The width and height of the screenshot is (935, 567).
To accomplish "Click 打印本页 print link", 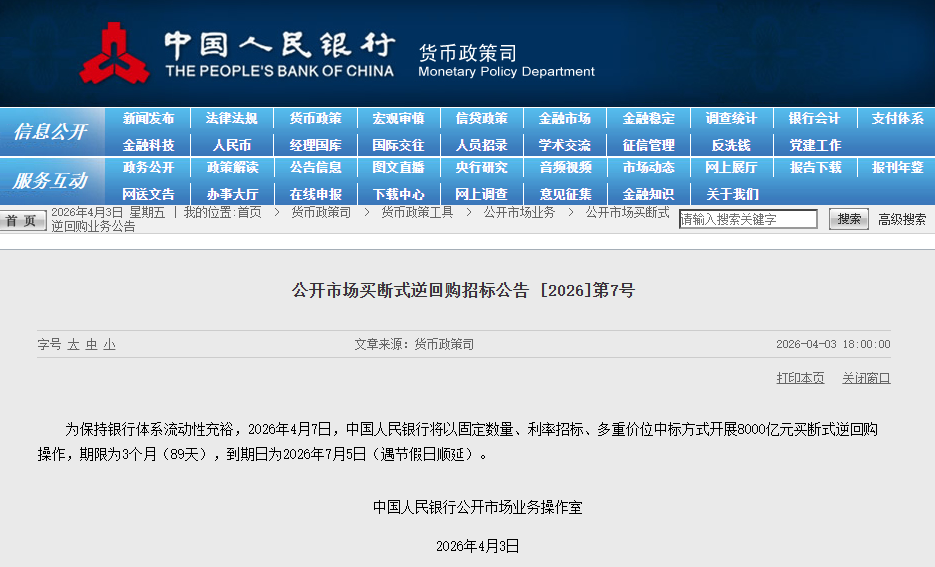I will point(800,378).
